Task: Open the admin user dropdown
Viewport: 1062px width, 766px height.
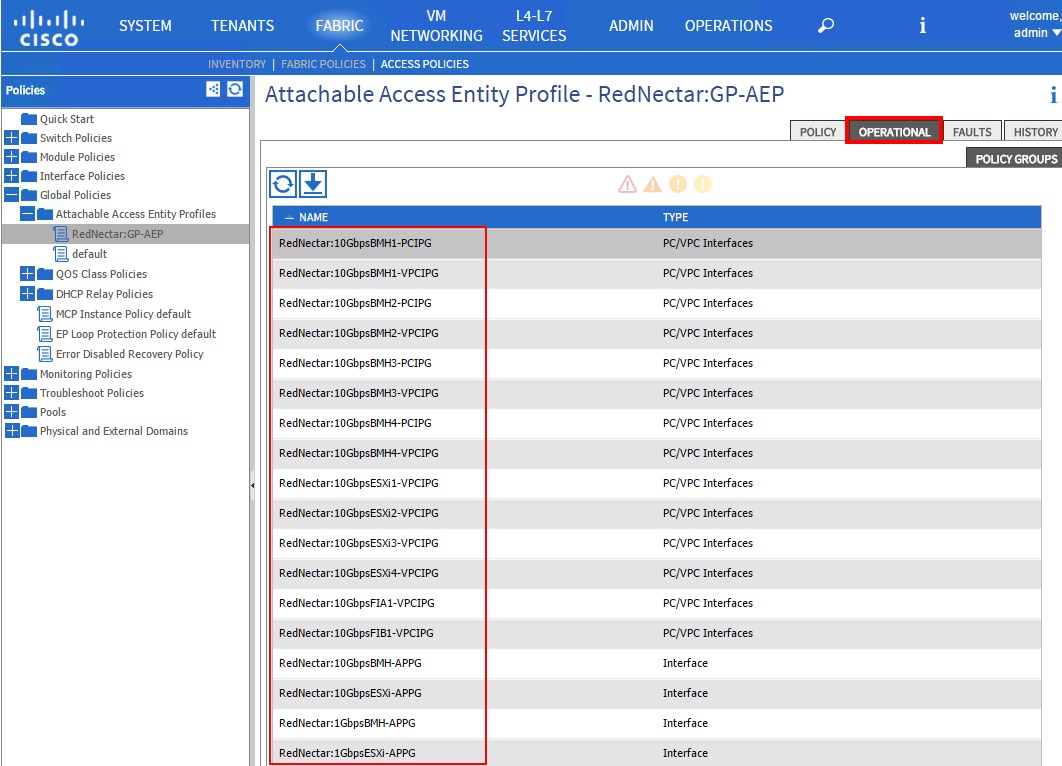Action: pyautogui.click(x=1037, y=33)
